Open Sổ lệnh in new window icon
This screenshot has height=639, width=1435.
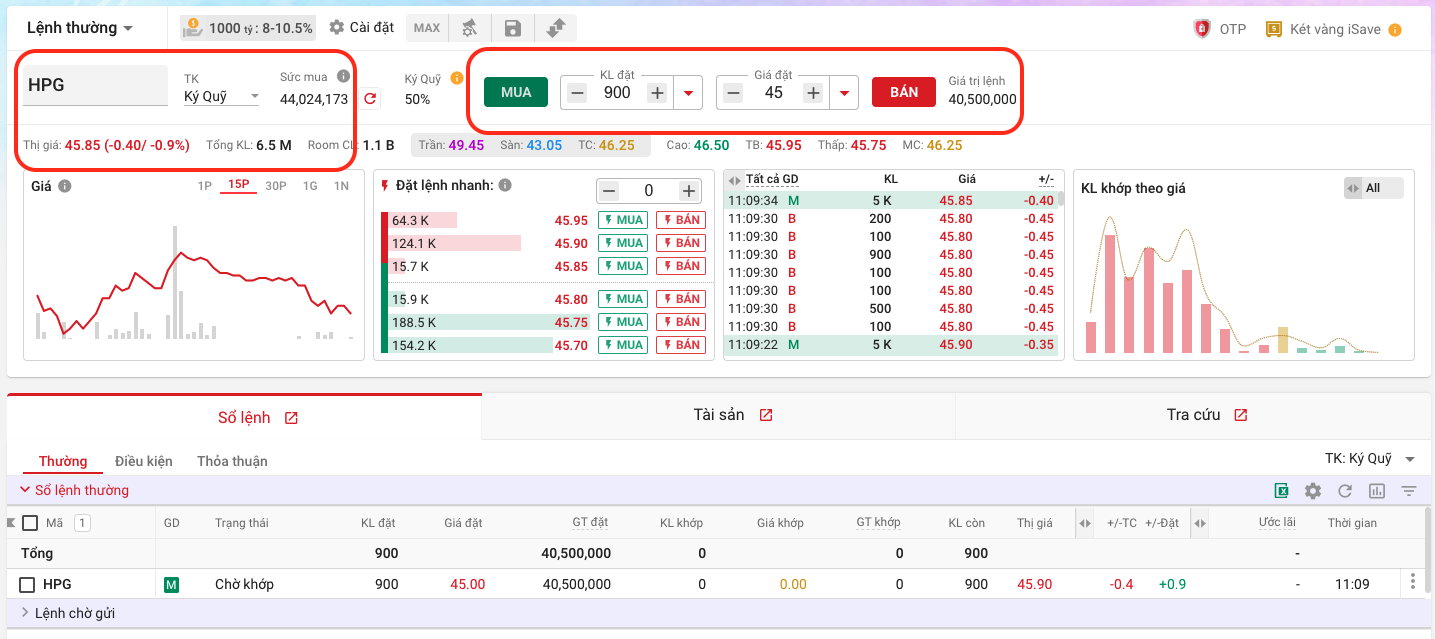click(291, 418)
